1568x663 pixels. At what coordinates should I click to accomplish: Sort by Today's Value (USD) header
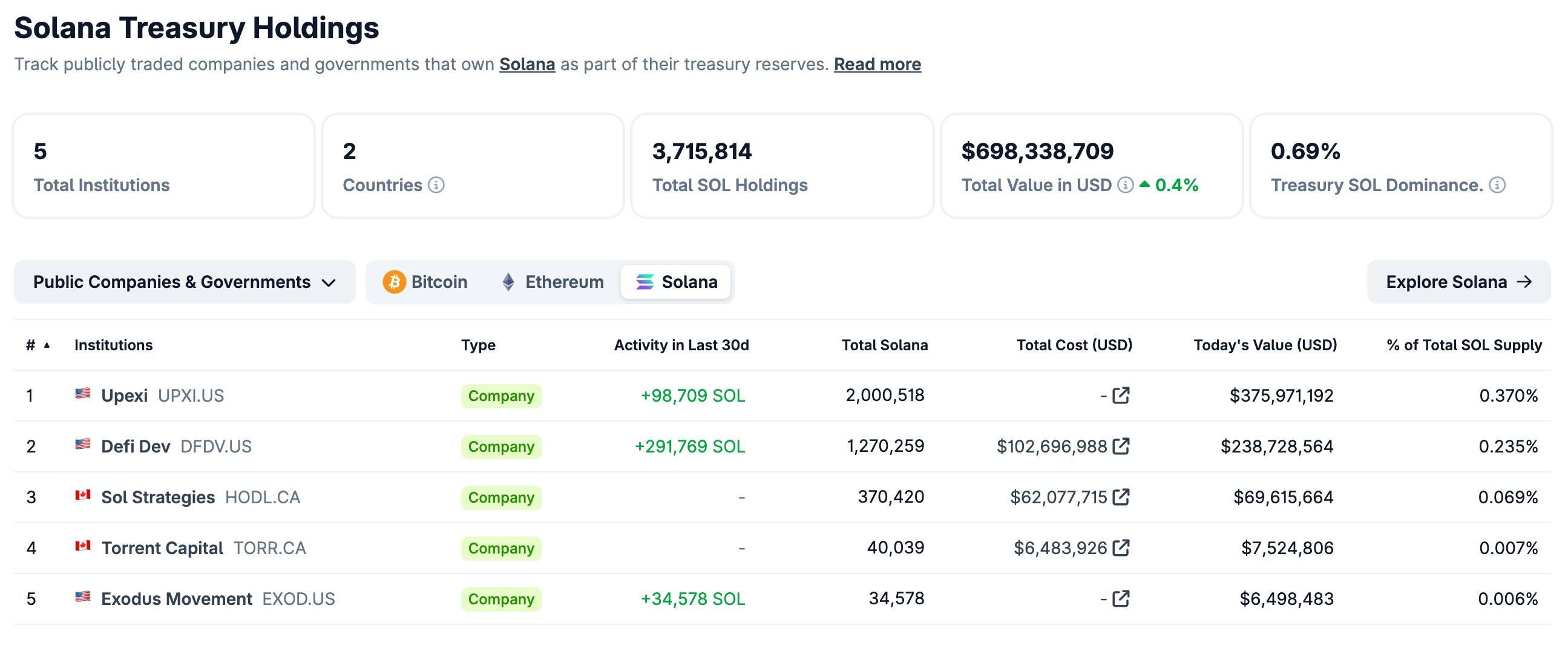[1265, 345]
